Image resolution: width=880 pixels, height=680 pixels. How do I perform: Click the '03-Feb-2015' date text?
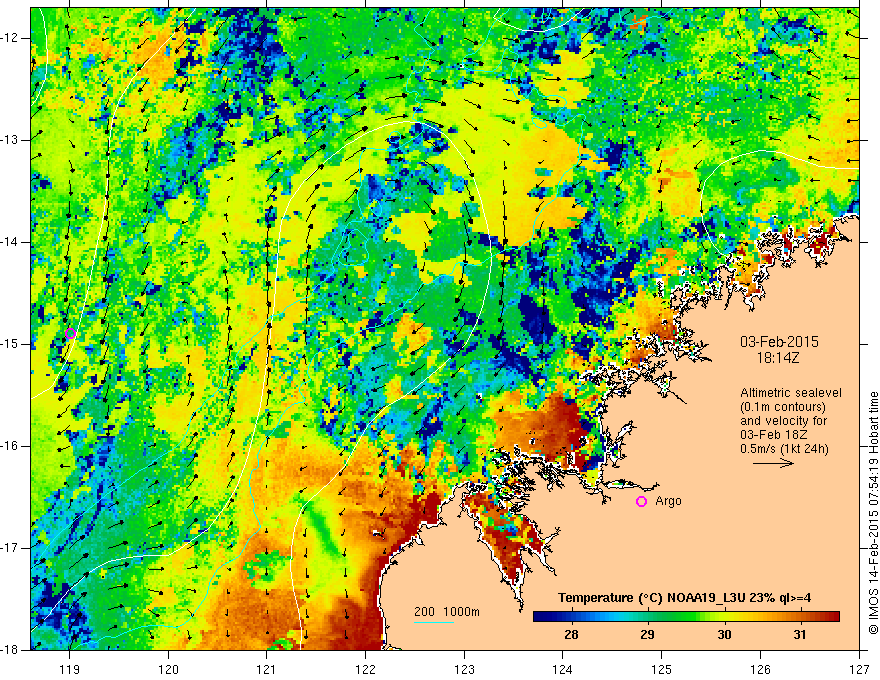click(x=779, y=342)
